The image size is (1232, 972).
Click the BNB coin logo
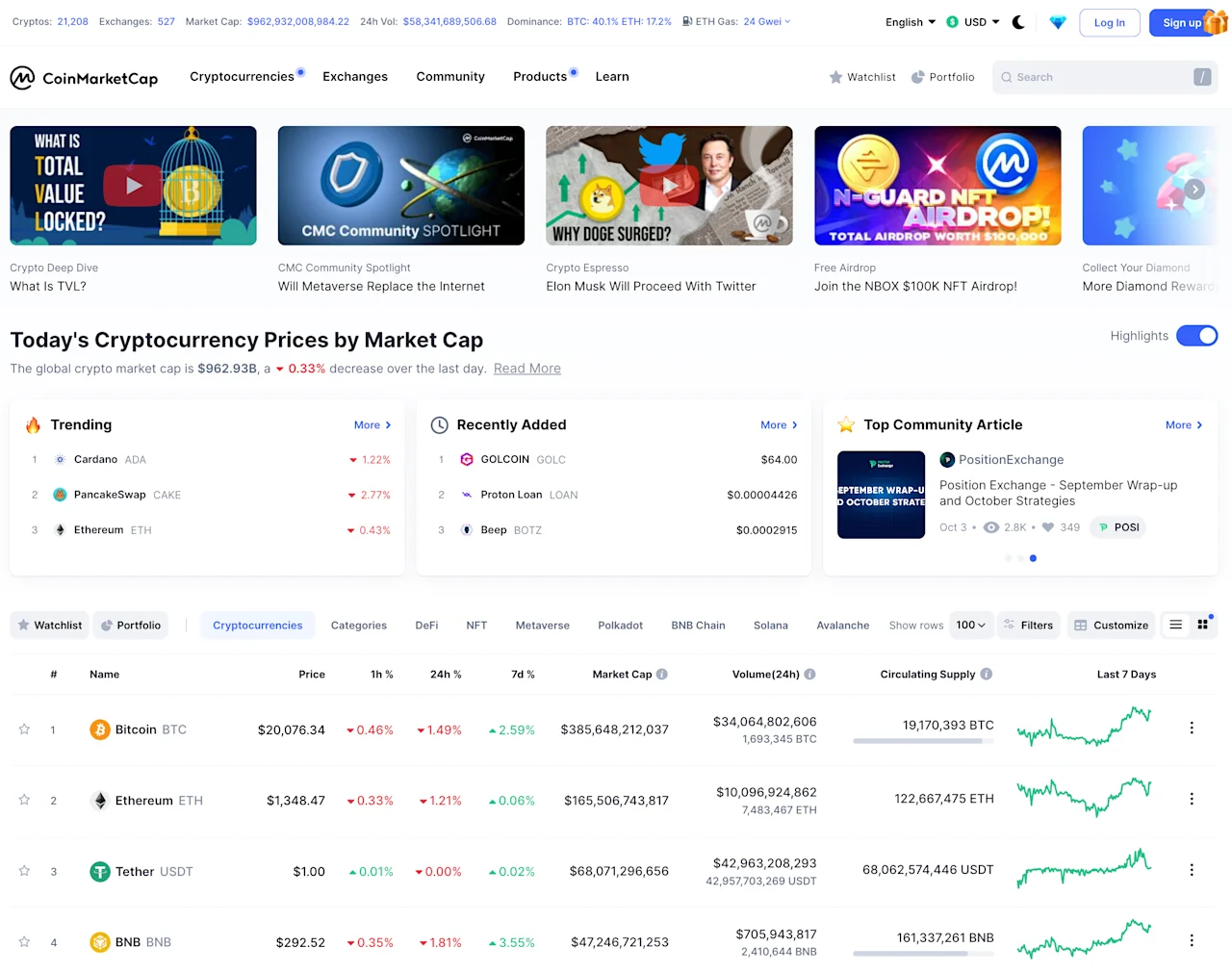(x=100, y=942)
